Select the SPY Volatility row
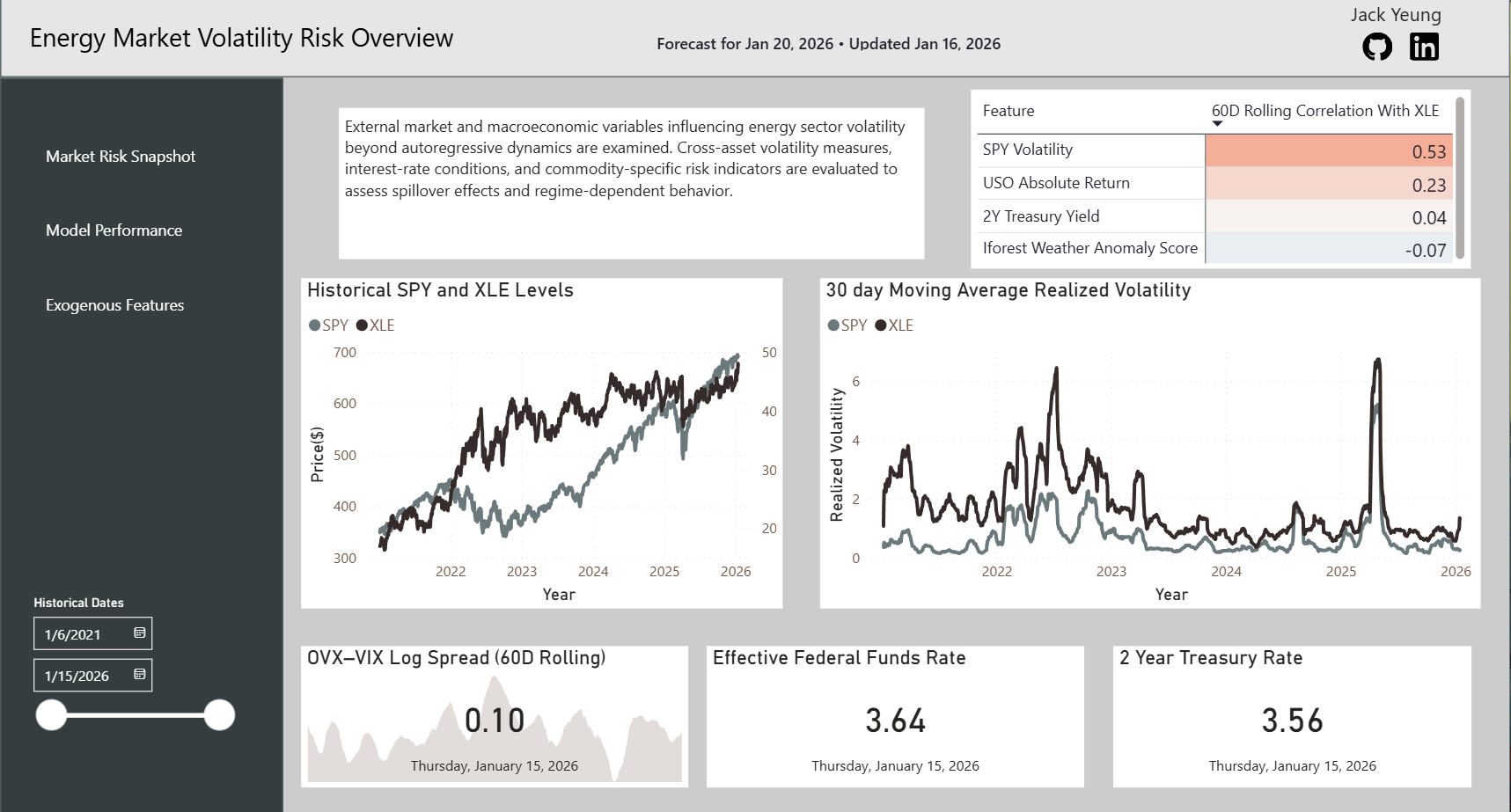This screenshot has width=1511, height=812. click(x=1214, y=150)
